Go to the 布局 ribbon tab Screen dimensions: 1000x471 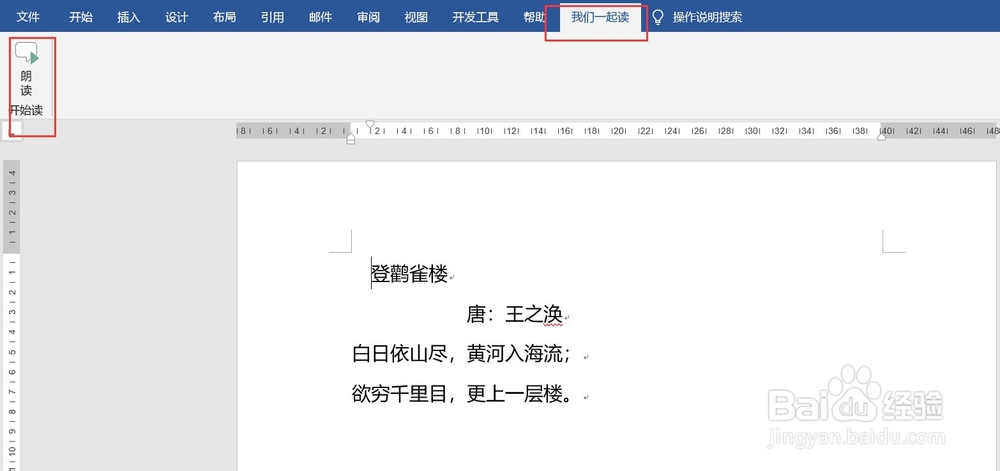point(224,17)
